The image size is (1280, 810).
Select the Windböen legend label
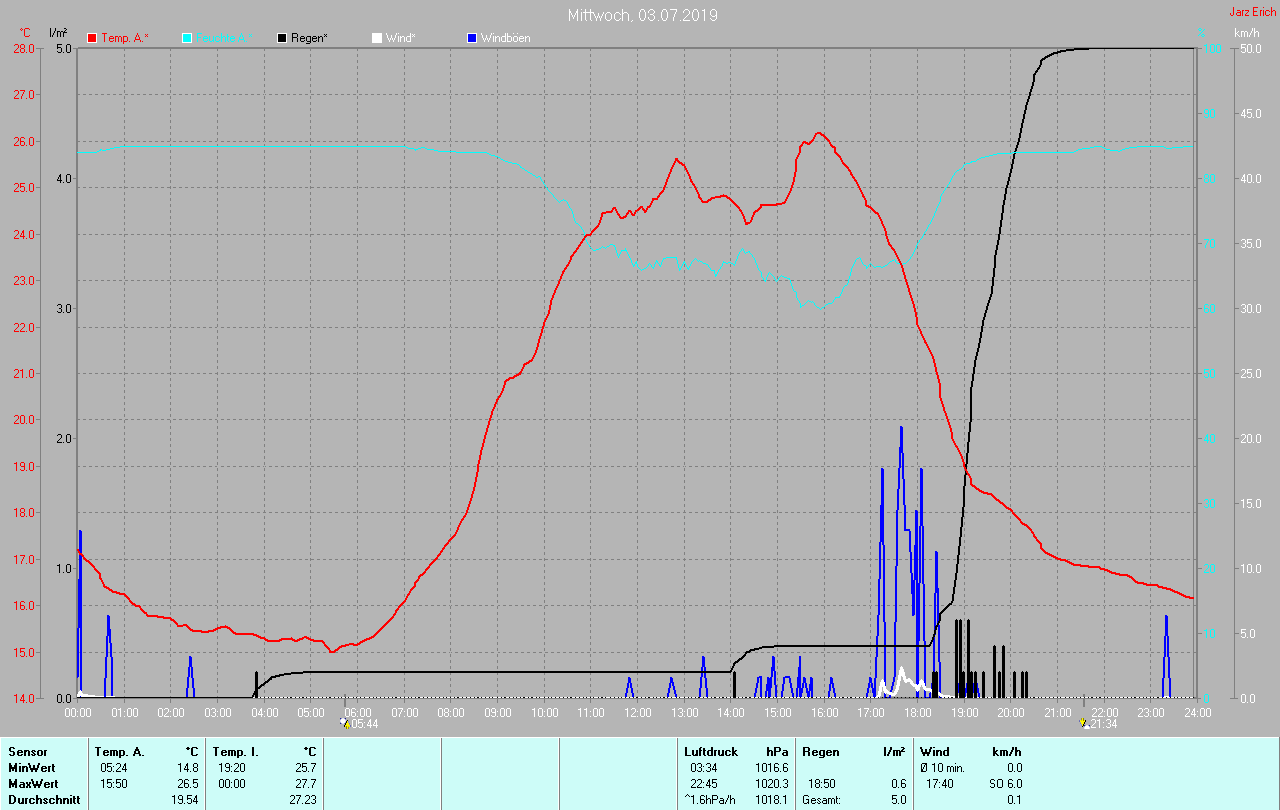[x=505, y=38]
